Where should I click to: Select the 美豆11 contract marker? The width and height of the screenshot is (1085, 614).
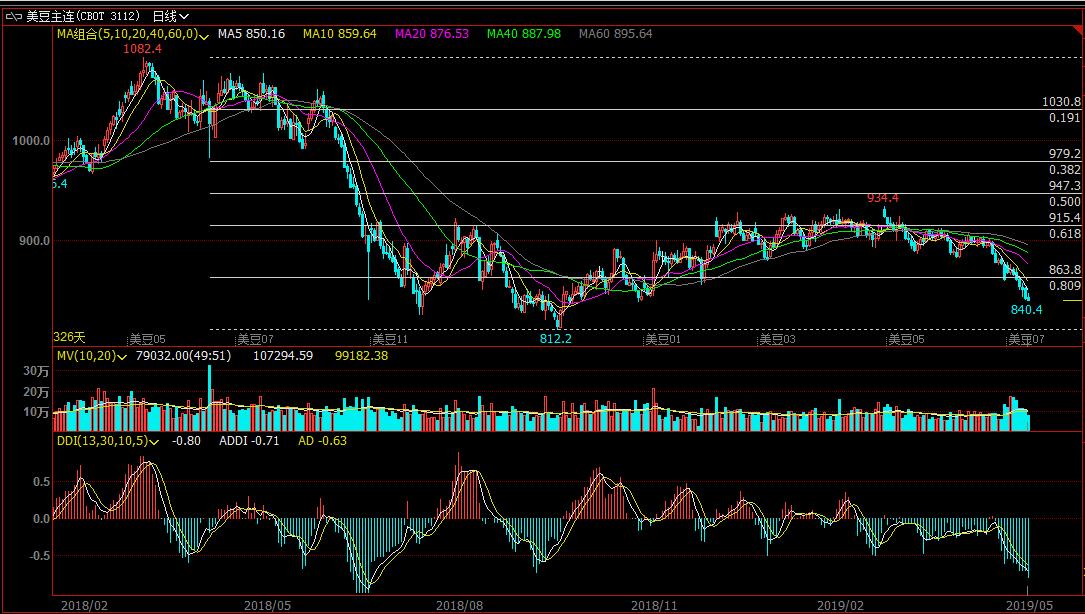point(390,339)
